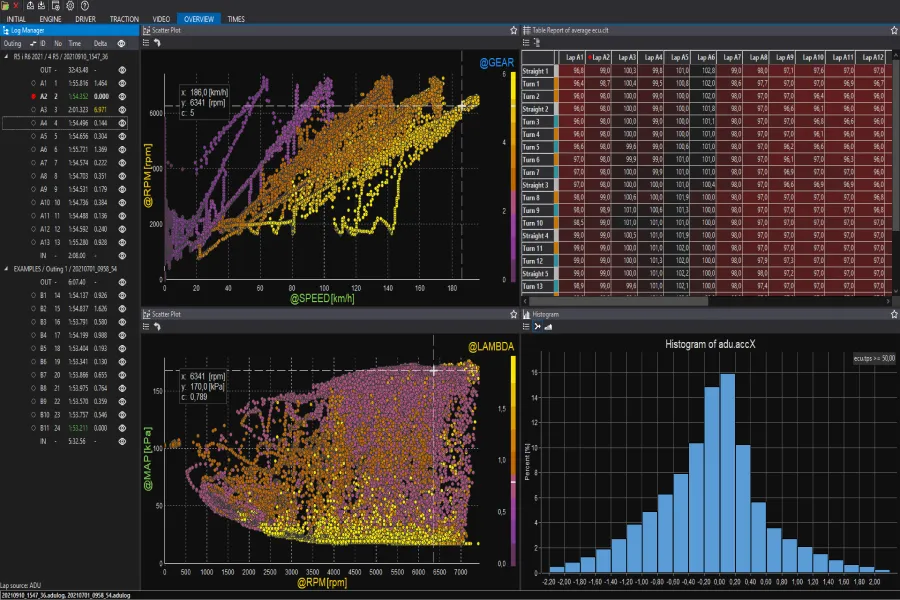The image size is (900, 600).
Task: Open the gear settings icon
Action: coord(70,6)
